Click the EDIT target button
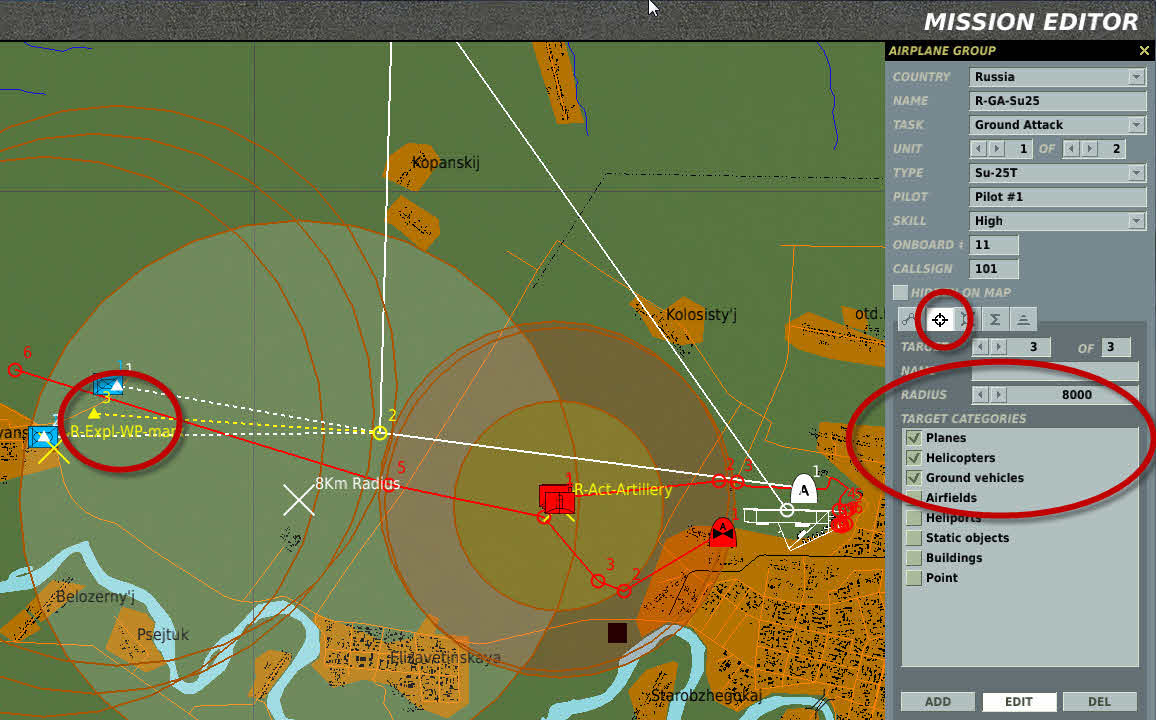Screen dimensions: 1156x720 [1019, 702]
